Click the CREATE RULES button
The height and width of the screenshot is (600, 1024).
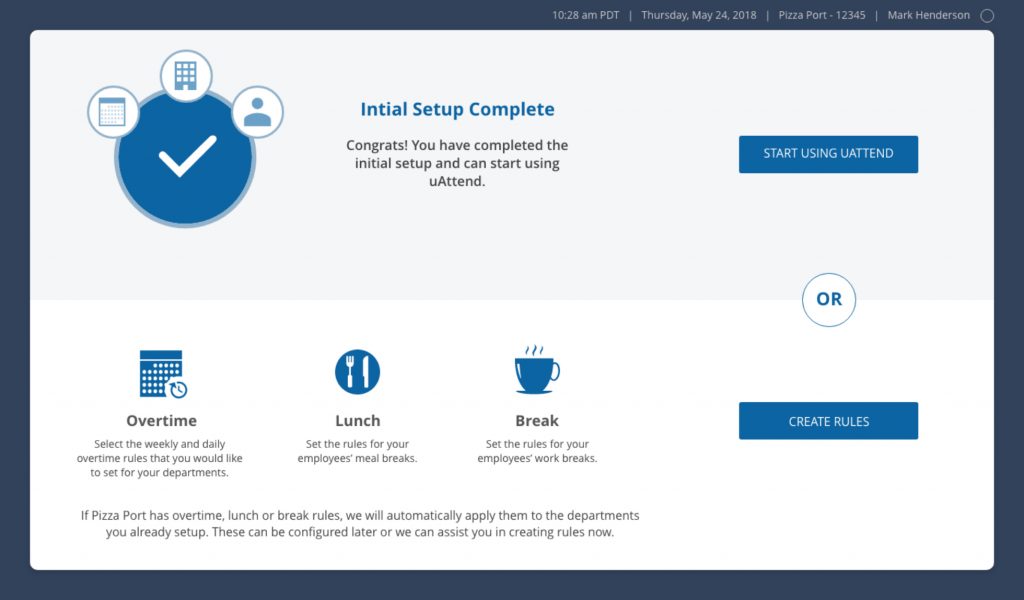click(828, 421)
